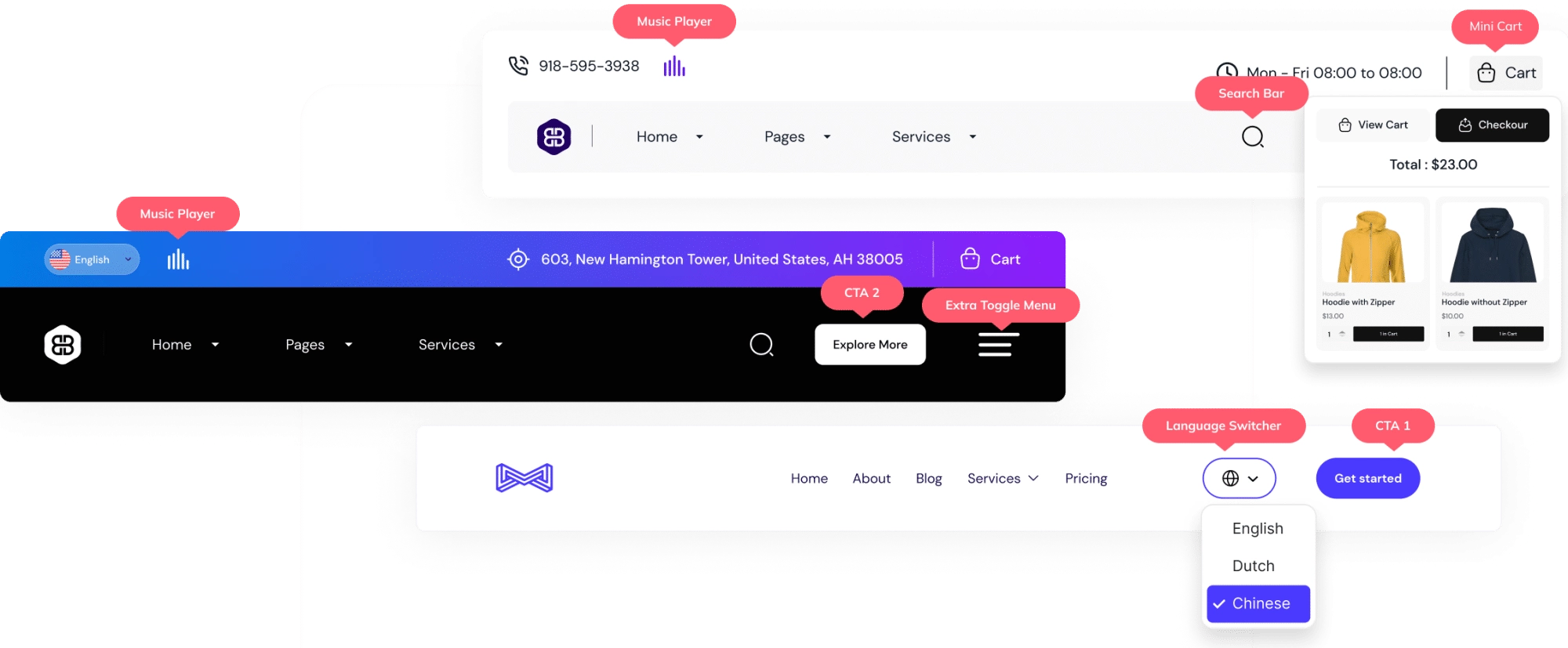Open the yellow Hoodie with Zipper thumbnail
This screenshot has height=648, width=1568.
coord(1372,243)
